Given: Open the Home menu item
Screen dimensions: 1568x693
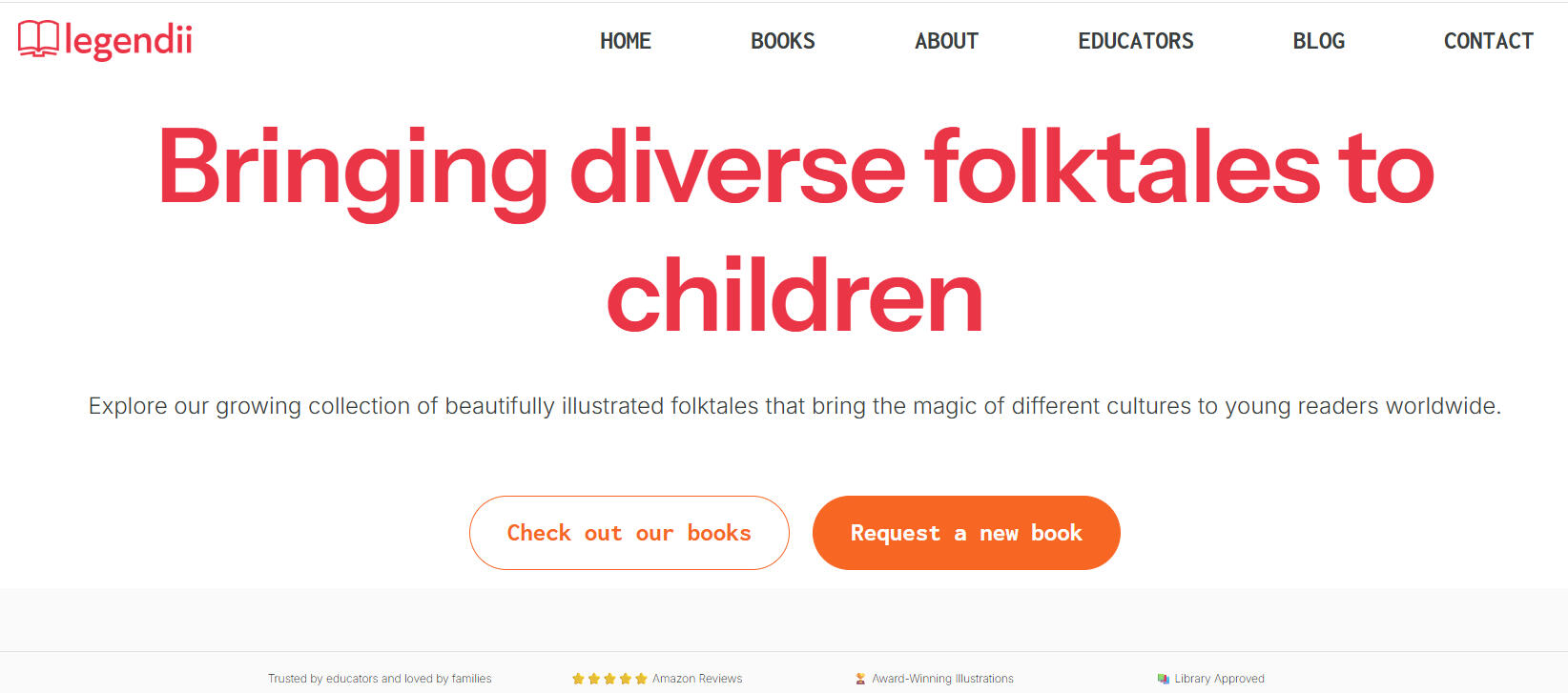Looking at the screenshot, I should click(x=626, y=41).
